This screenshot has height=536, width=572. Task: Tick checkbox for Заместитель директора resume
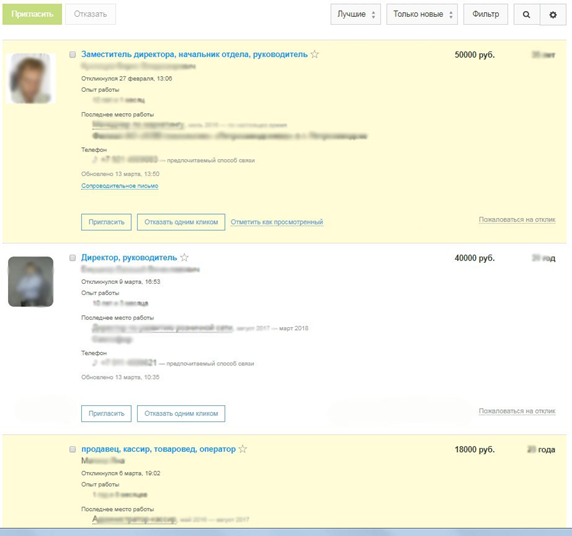point(73,54)
